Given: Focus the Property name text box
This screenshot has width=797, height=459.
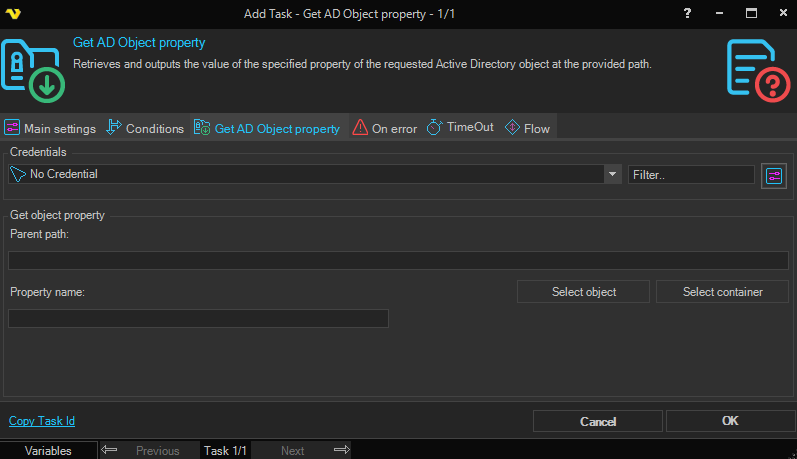Looking at the screenshot, I should 198,319.
